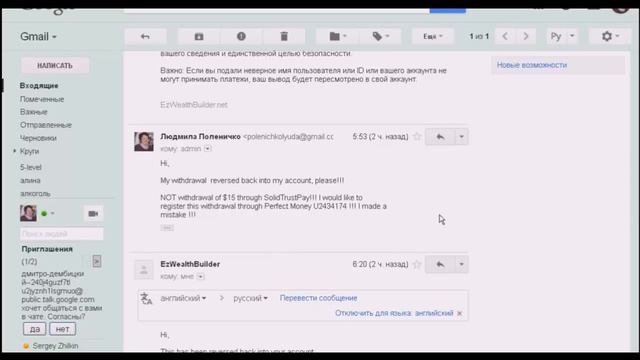Click the next invitation arrow button
Image resolution: width=640 pixels, height=360 pixels.
coord(97,261)
